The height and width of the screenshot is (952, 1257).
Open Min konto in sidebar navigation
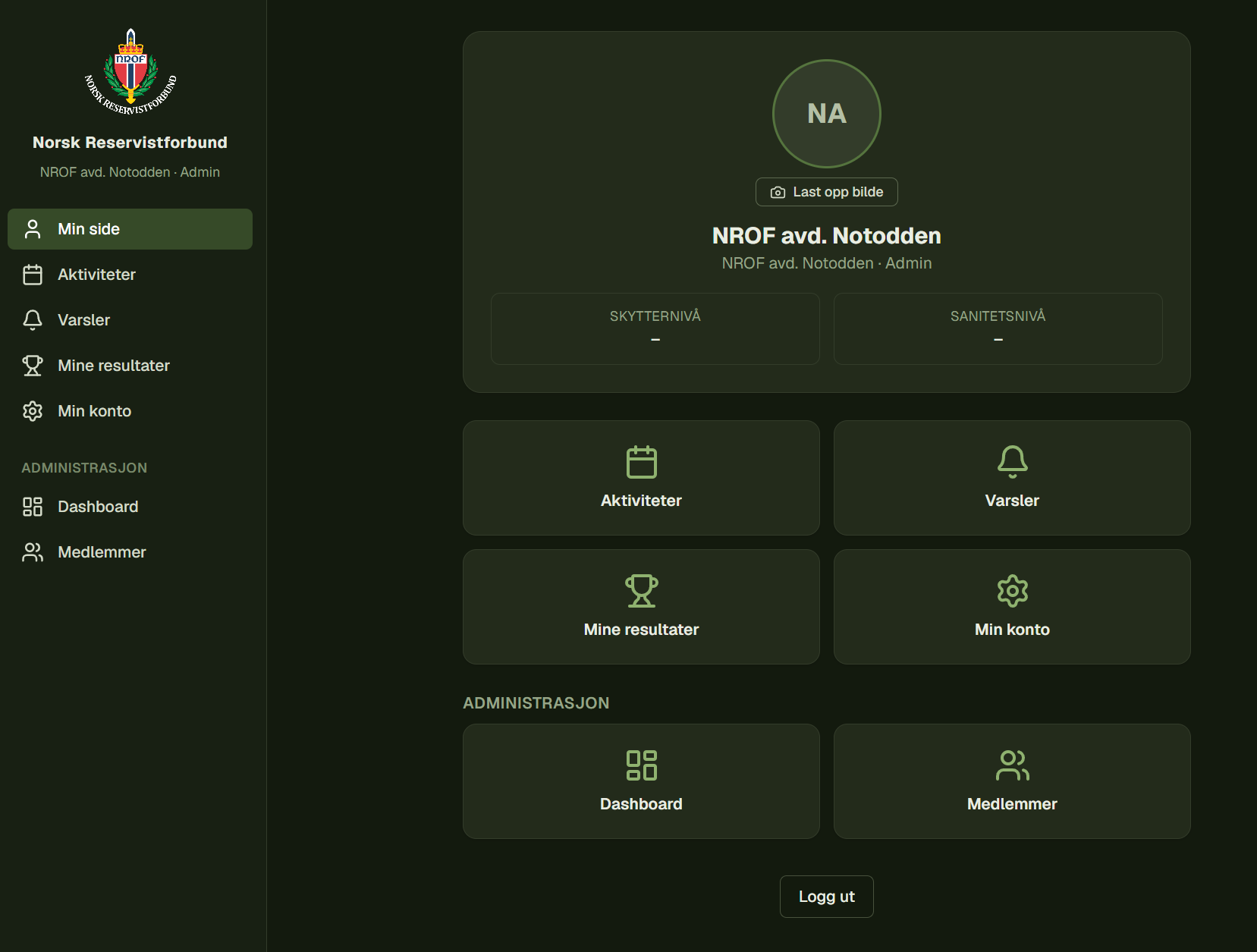[x=130, y=411]
